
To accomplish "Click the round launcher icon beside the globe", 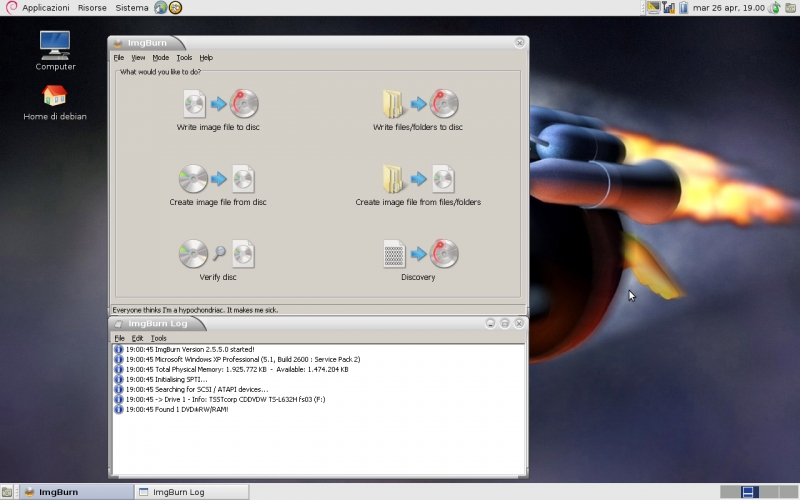I will [176, 8].
